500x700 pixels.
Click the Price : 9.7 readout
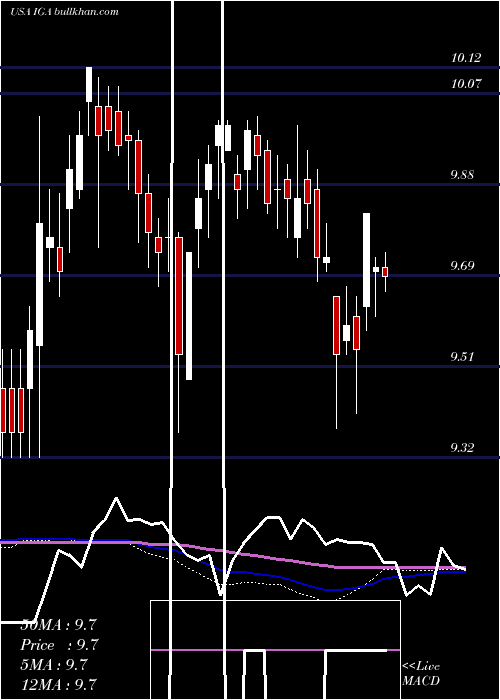[59, 645]
